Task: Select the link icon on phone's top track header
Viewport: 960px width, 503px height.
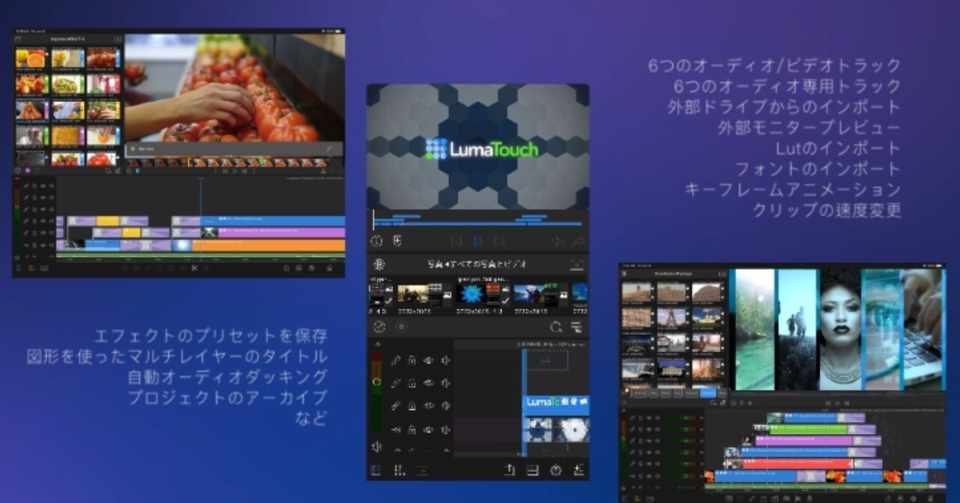Action: click(396, 361)
